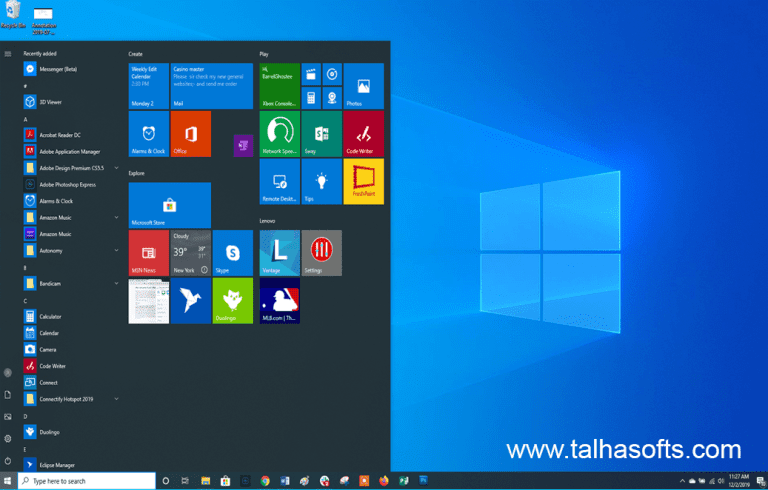Open the Xbox Console Companion tile
This screenshot has width=768, height=490.
coord(280,86)
